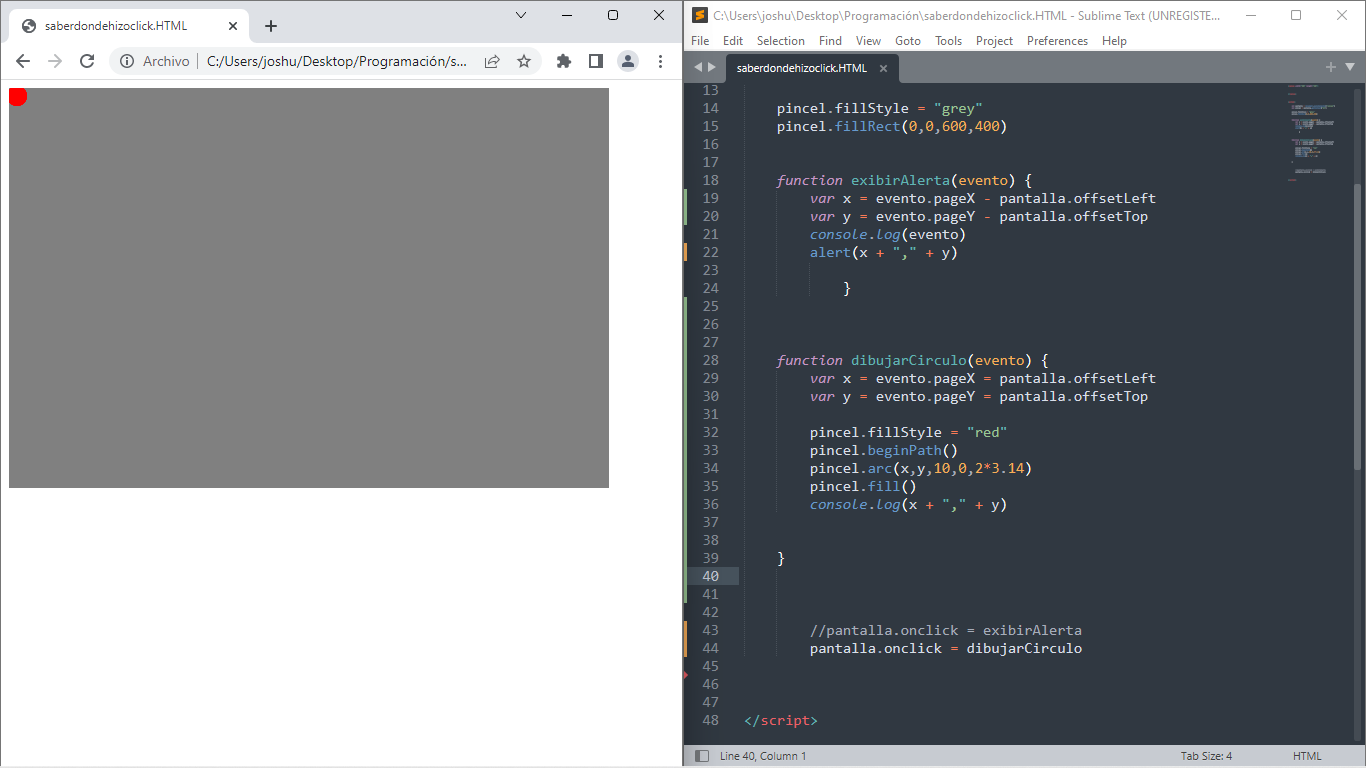Close the saberdondehizoclick.HTML Chrome tab

[x=233, y=26]
